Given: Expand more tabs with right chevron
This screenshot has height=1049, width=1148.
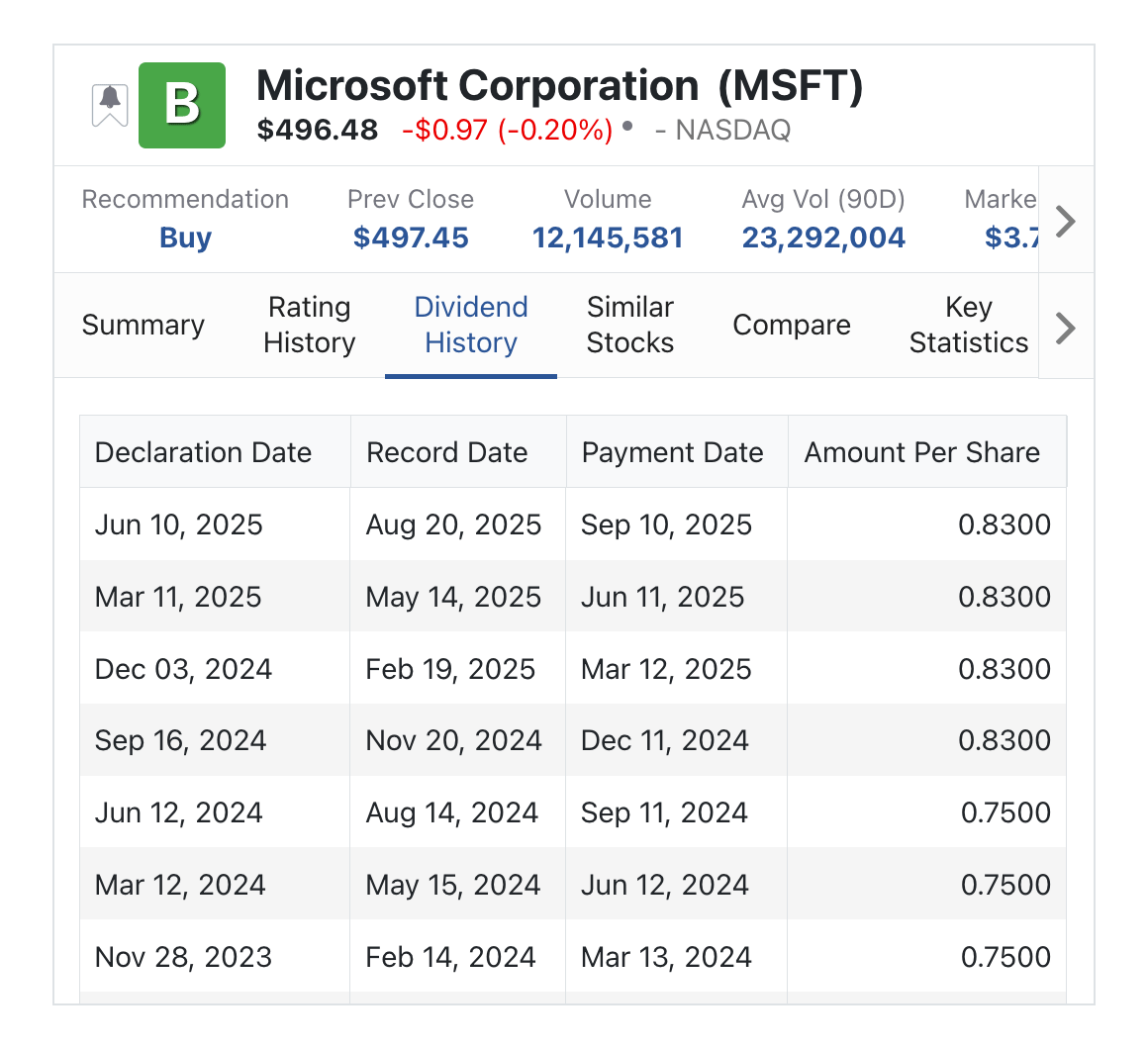Looking at the screenshot, I should (1065, 327).
